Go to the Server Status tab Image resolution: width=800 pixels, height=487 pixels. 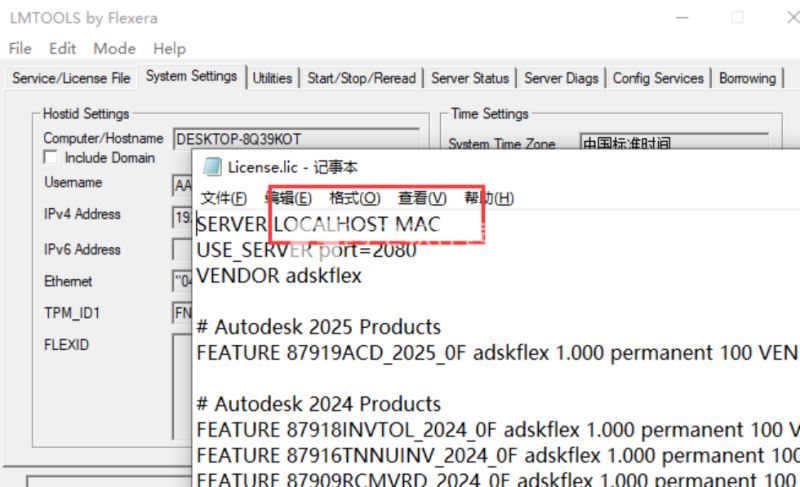(x=470, y=78)
